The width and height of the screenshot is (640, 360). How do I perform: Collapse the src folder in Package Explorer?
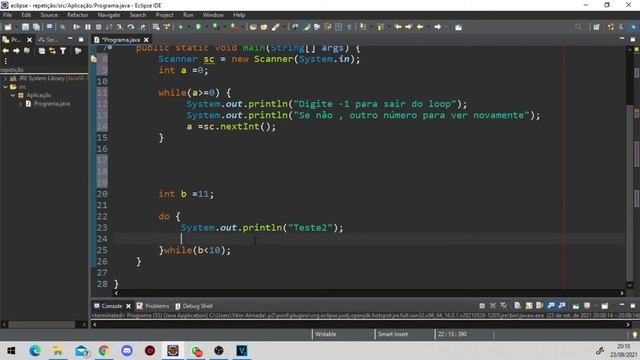click(x=5, y=87)
